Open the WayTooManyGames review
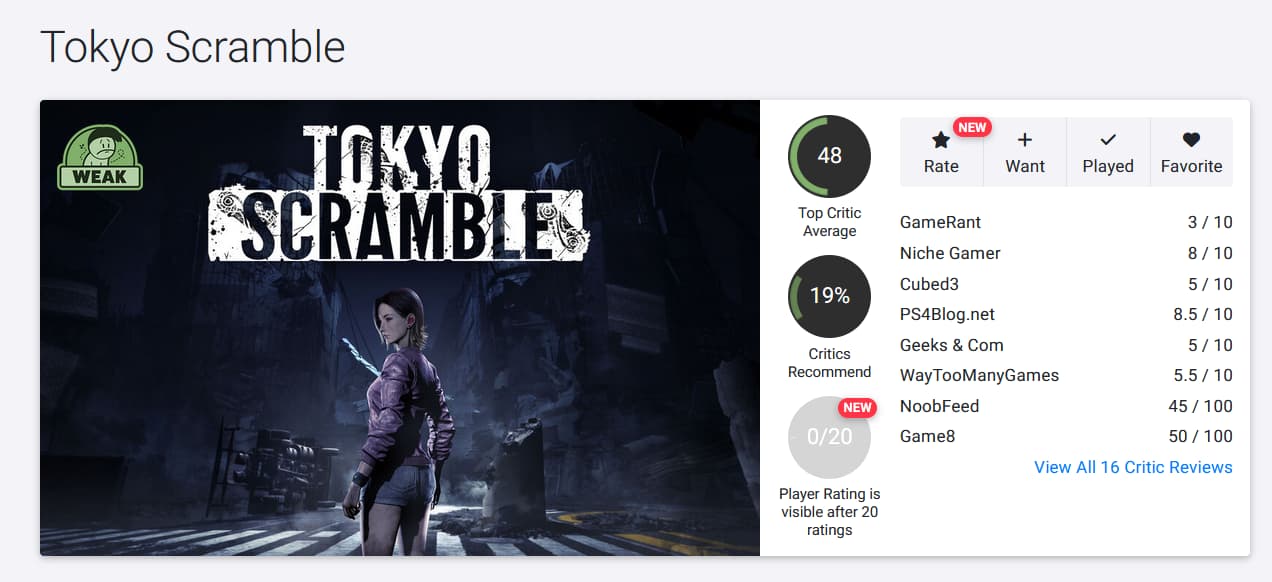This screenshot has height=582, width=1272. coord(979,375)
